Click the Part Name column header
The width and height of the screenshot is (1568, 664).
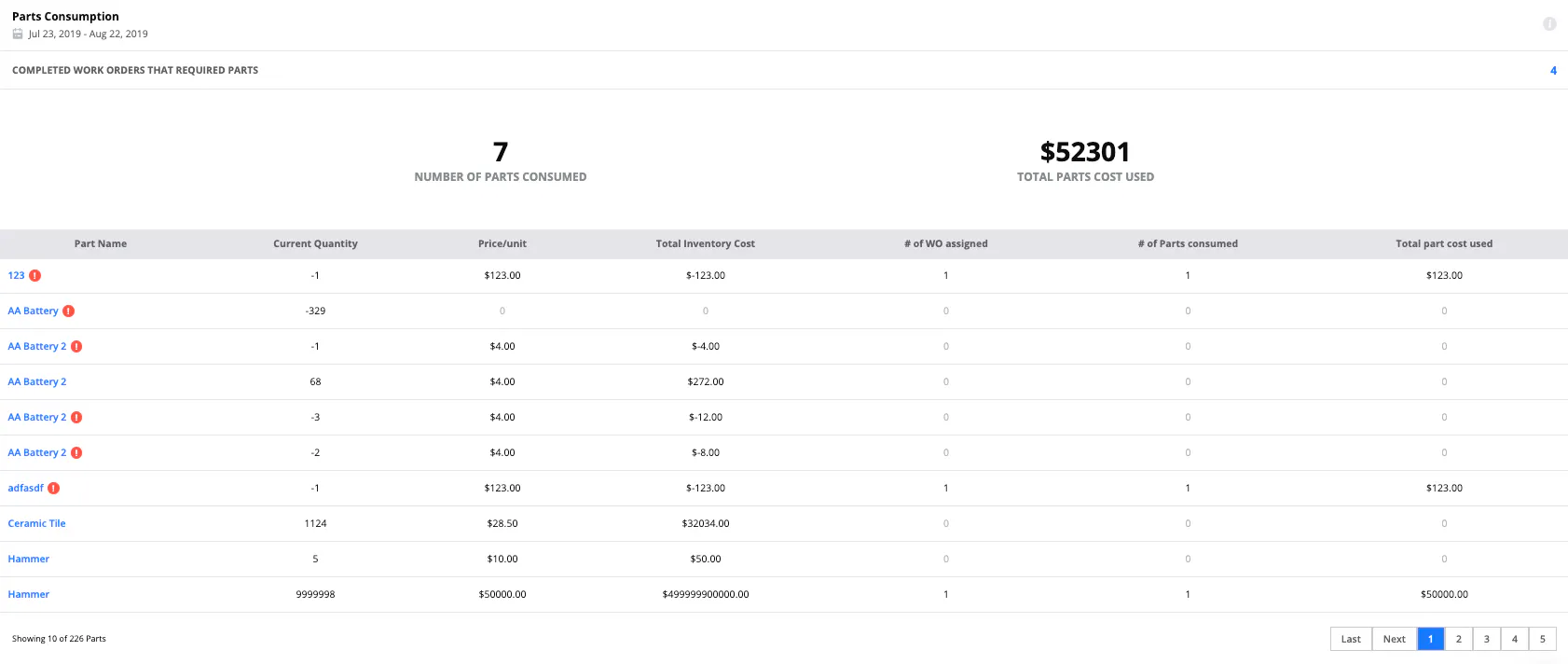point(101,243)
